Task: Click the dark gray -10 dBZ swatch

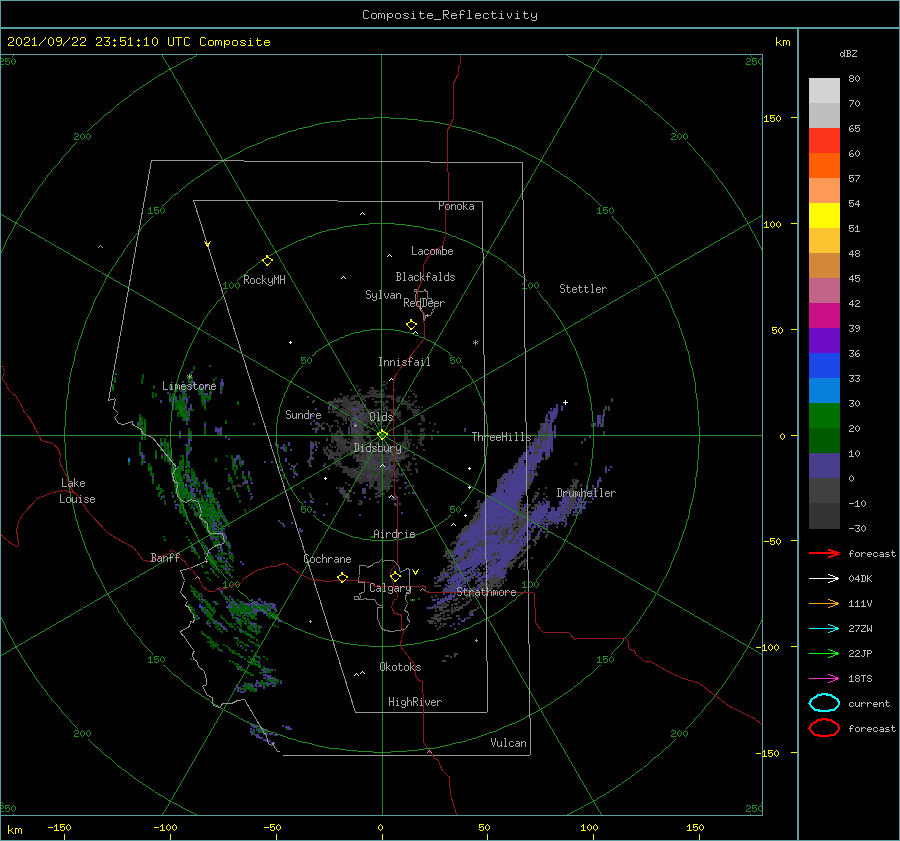Action: [x=824, y=516]
